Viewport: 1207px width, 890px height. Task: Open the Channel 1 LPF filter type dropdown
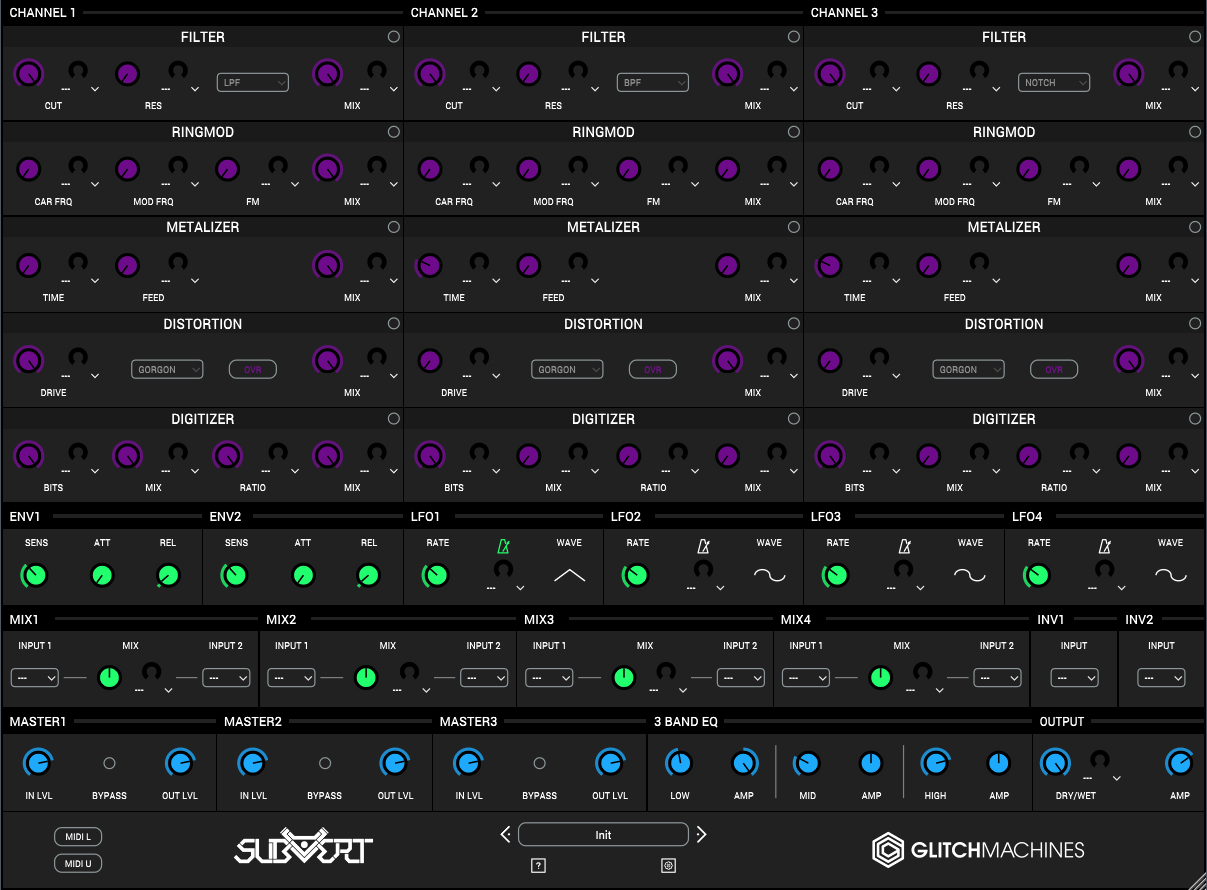click(253, 82)
